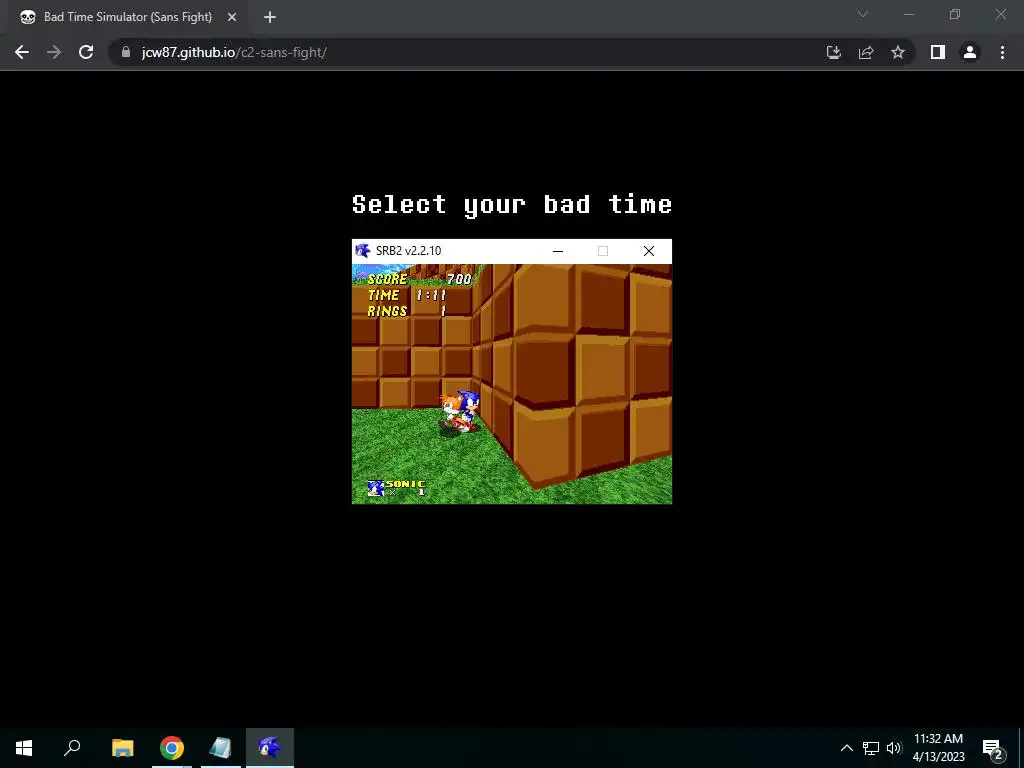Open the notification center
Screen dimensions: 1024x768
[x=993, y=748]
